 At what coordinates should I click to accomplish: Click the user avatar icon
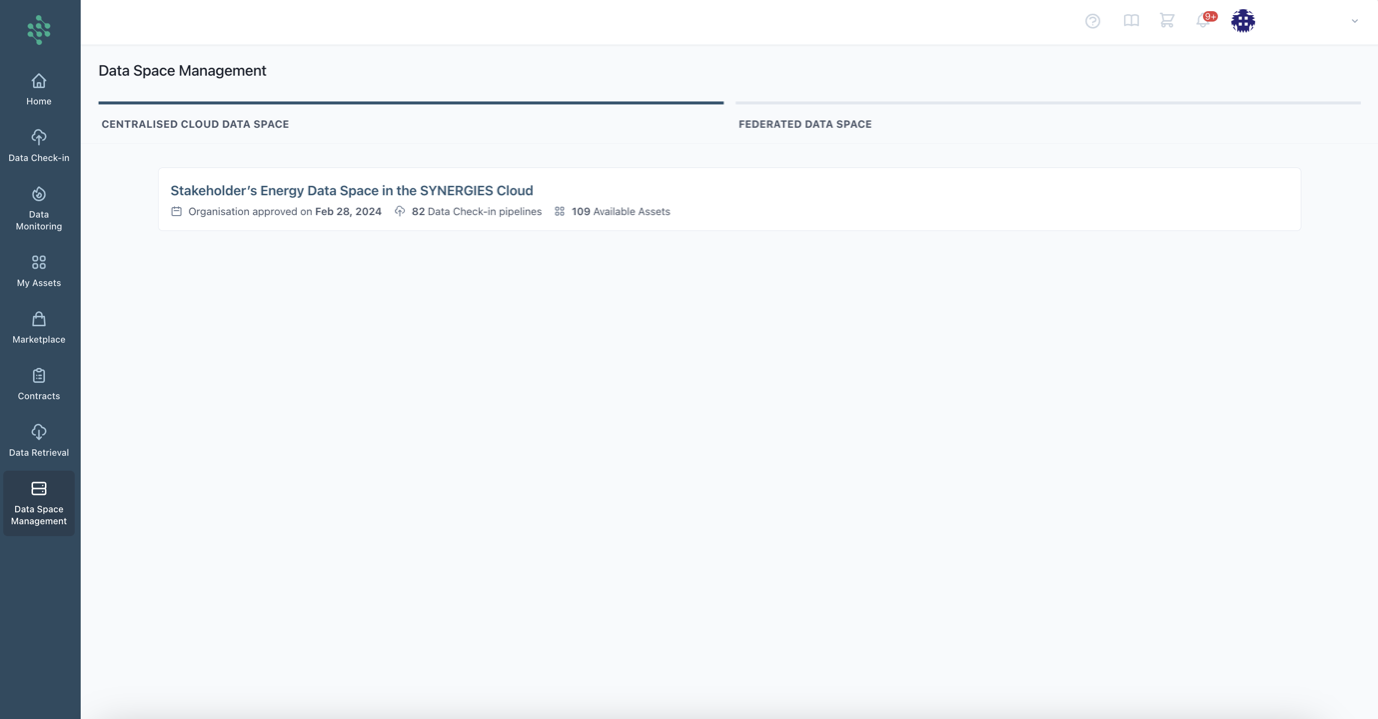pos(1243,21)
